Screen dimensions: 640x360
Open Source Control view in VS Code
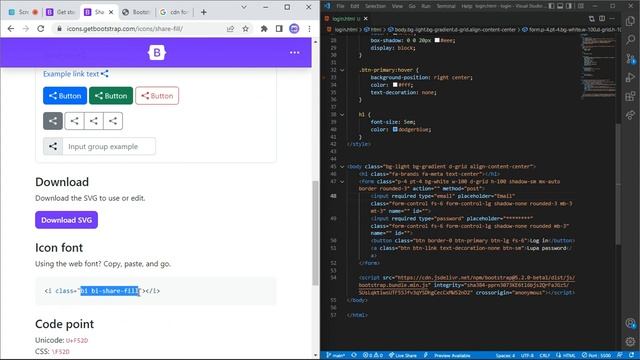point(630,59)
